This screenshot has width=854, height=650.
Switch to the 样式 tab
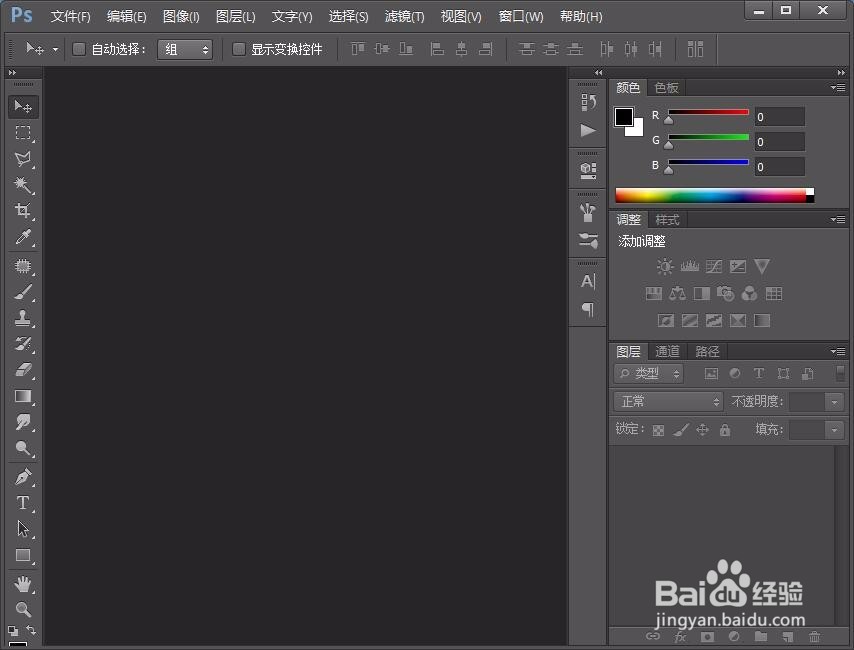(667, 220)
